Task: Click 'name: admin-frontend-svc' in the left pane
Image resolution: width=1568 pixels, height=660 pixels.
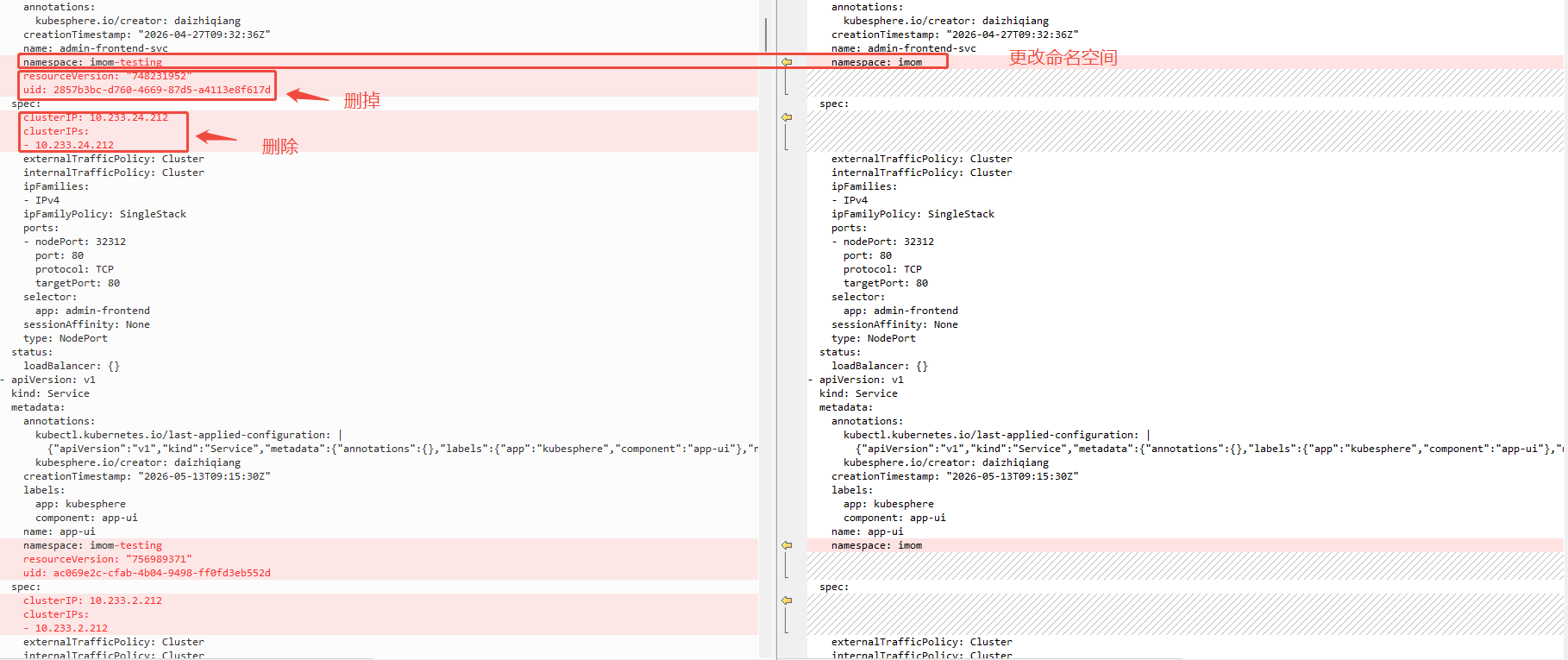Action: click(x=96, y=48)
